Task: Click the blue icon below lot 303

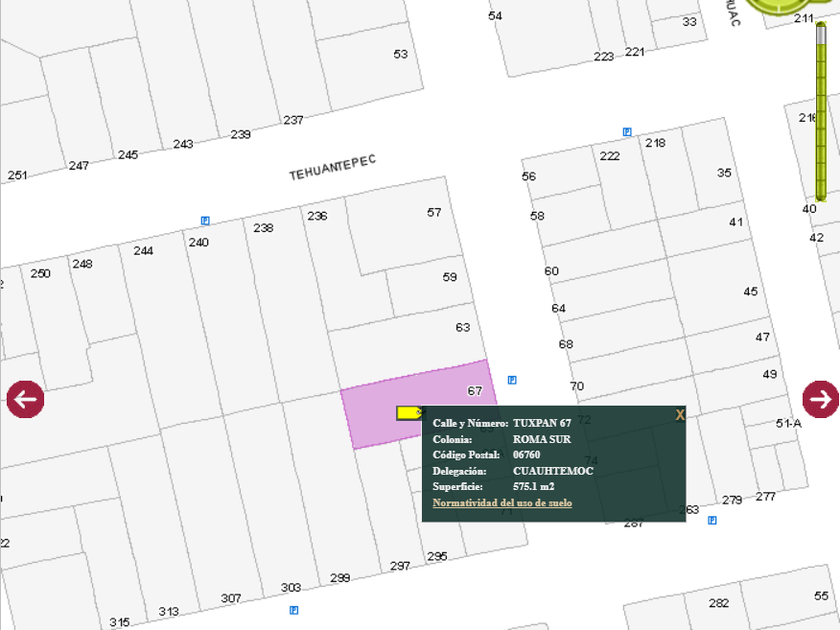Action: 293,609
